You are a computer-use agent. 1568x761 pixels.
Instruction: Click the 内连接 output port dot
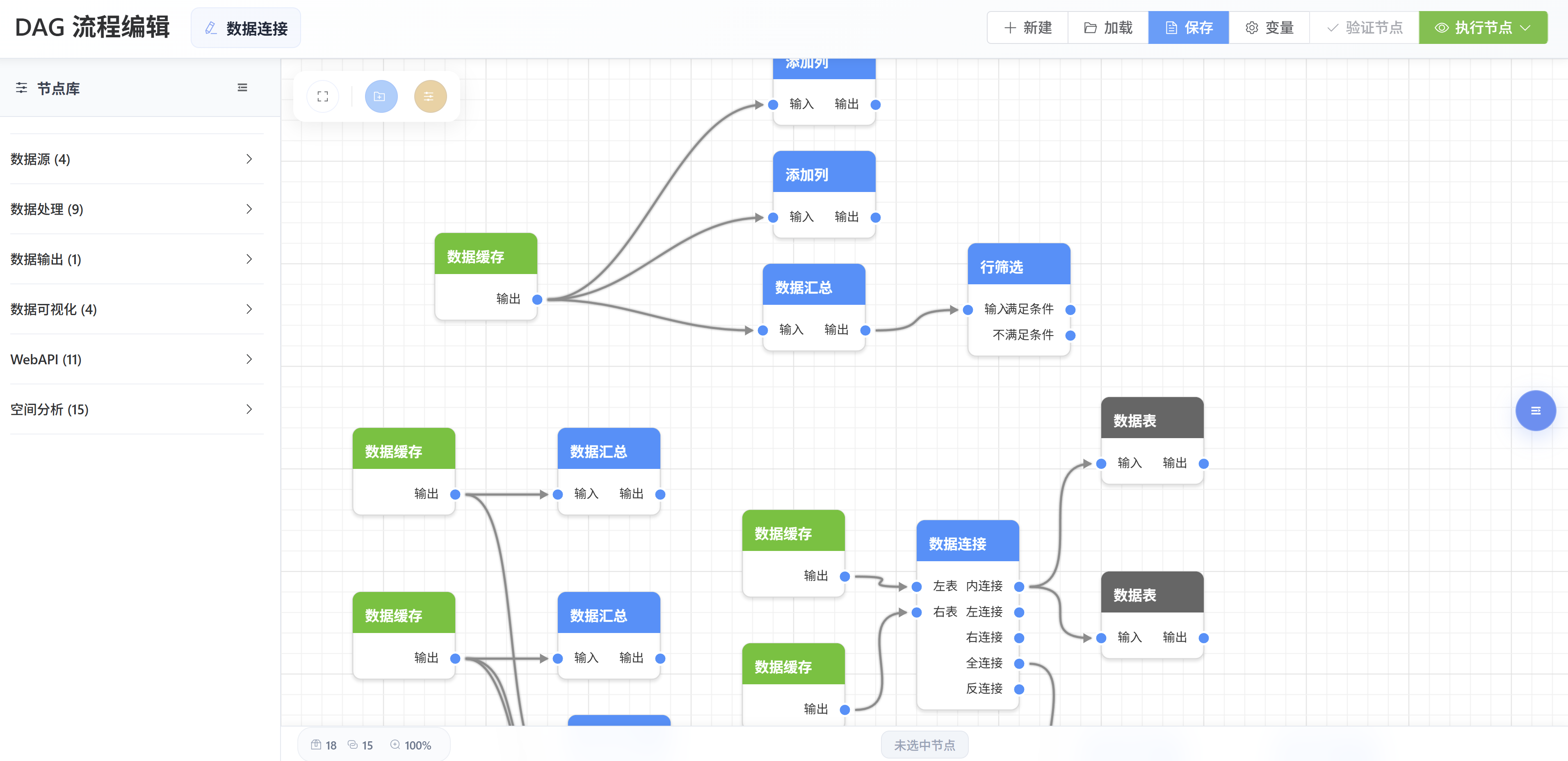(x=1019, y=586)
